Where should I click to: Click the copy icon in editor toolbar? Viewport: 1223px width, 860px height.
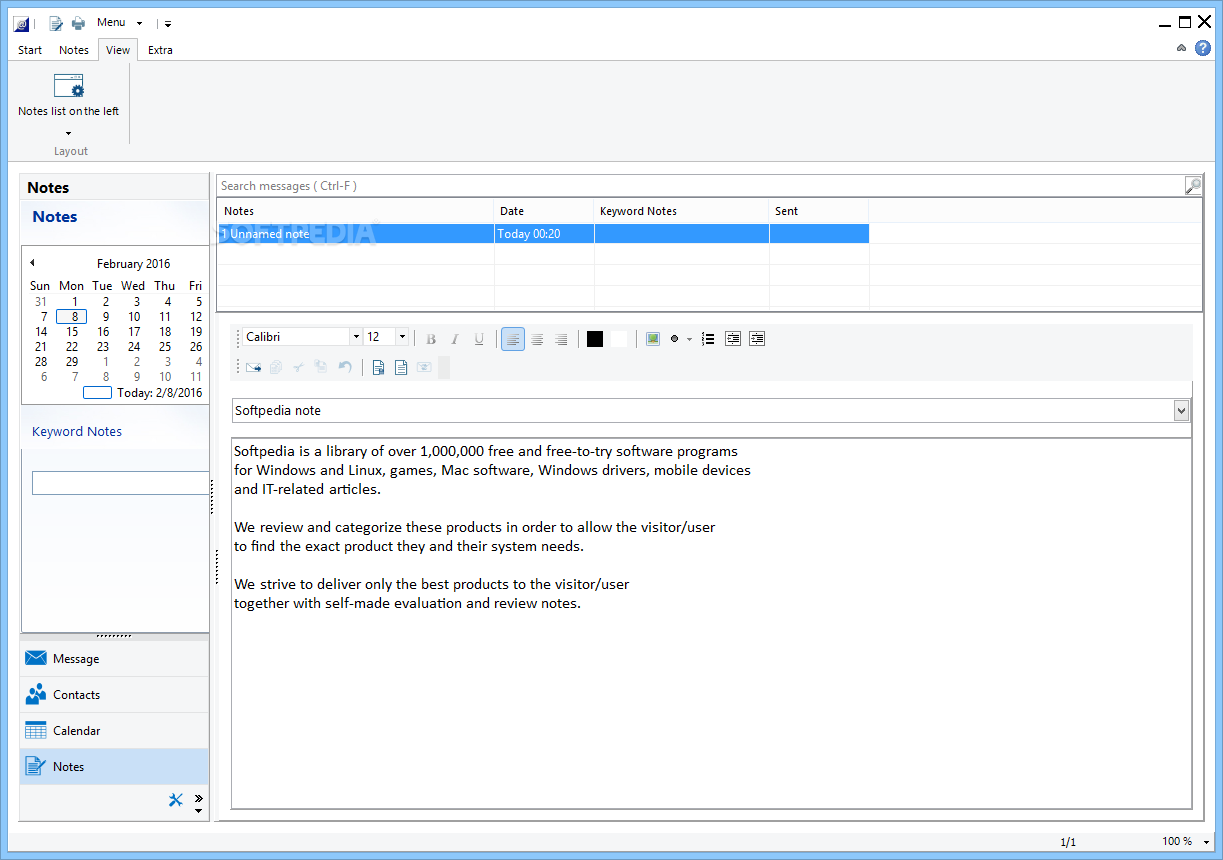point(276,367)
